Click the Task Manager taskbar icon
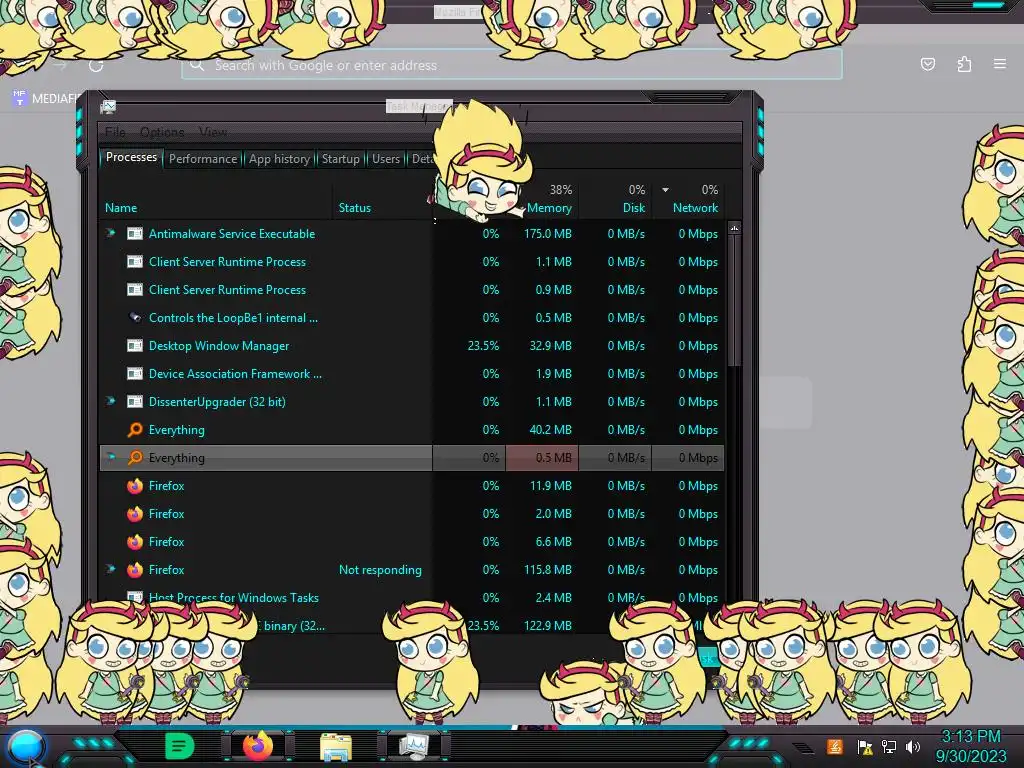Image resolution: width=1024 pixels, height=768 pixels. click(x=414, y=747)
